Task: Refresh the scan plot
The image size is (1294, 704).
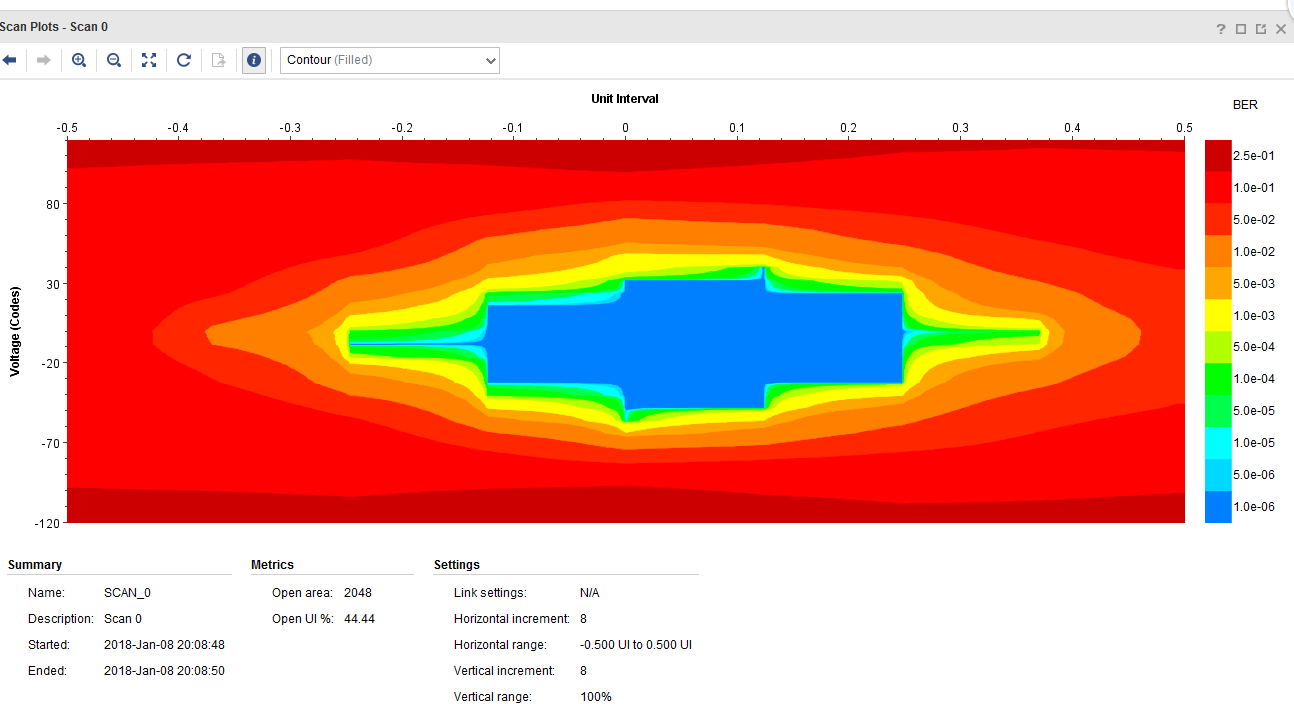Action: point(184,60)
